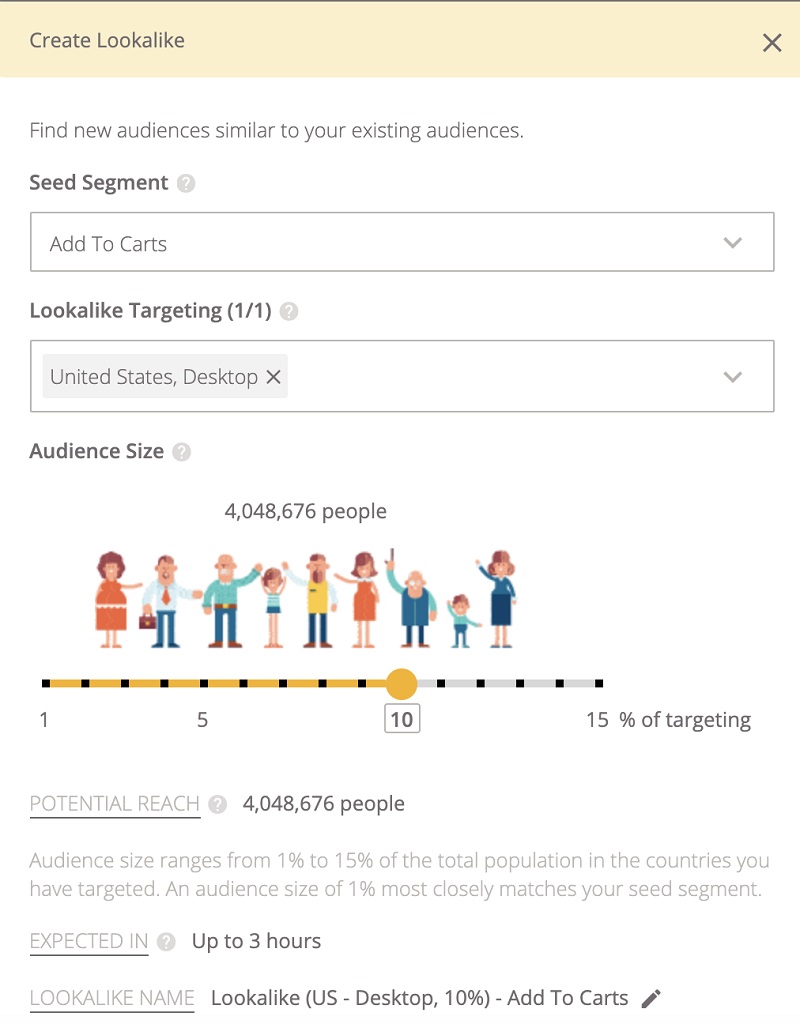Image resolution: width=800 pixels, height=1024 pixels.
Task: Remove the United States, Desktop tag
Action: [x=273, y=377]
